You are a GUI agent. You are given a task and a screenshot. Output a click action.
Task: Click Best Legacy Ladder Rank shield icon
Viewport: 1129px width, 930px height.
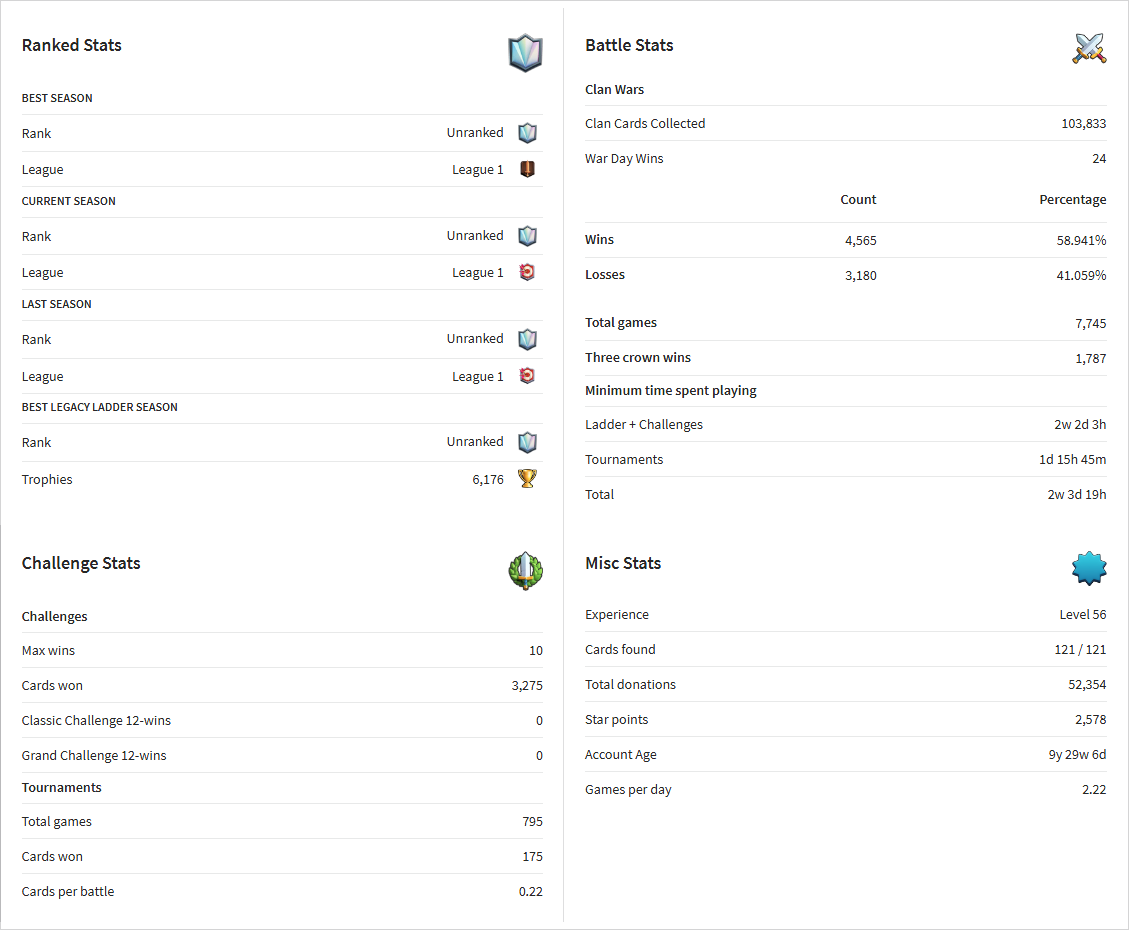coord(527,442)
